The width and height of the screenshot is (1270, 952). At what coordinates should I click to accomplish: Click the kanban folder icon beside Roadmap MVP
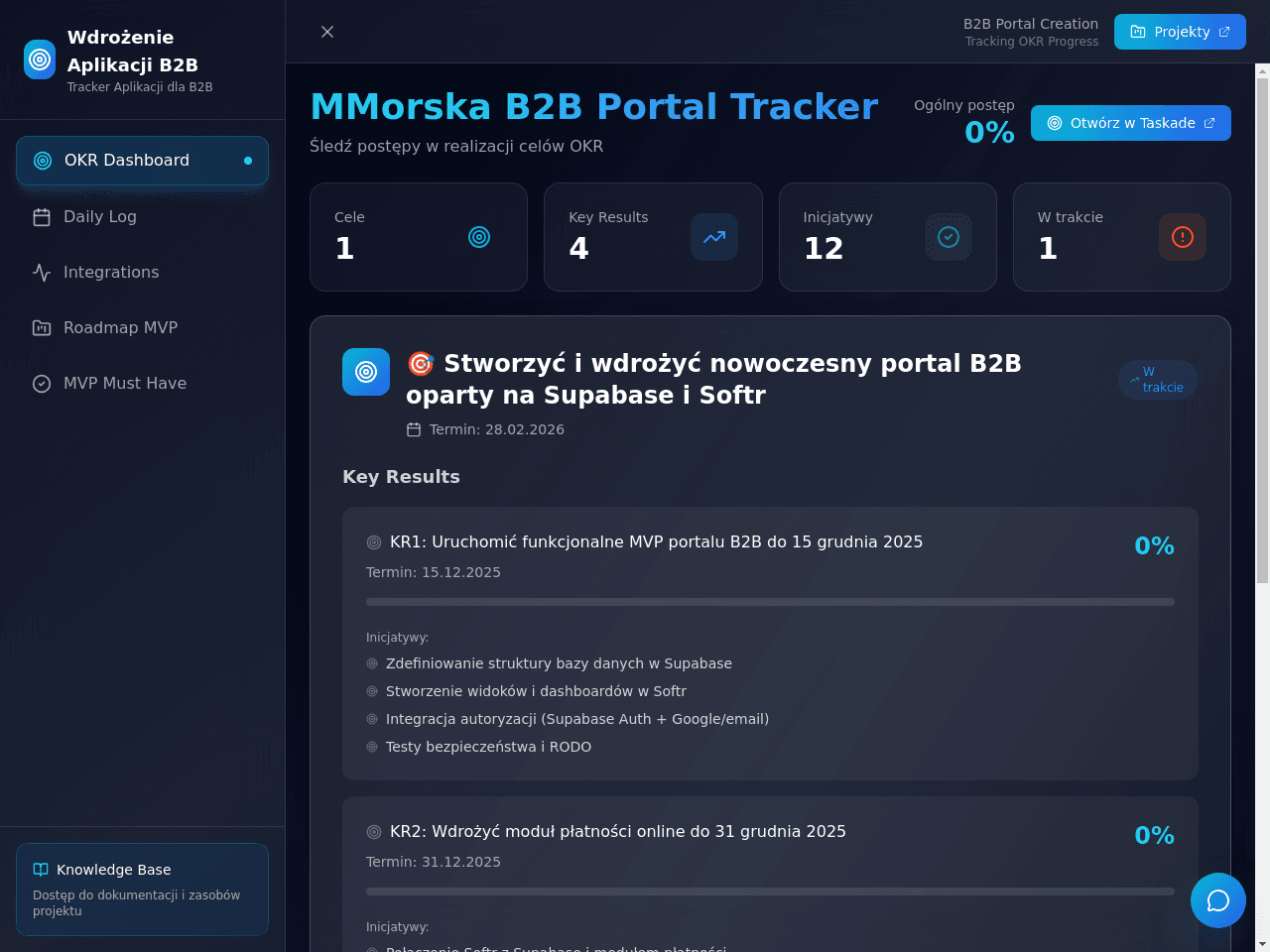click(42, 328)
